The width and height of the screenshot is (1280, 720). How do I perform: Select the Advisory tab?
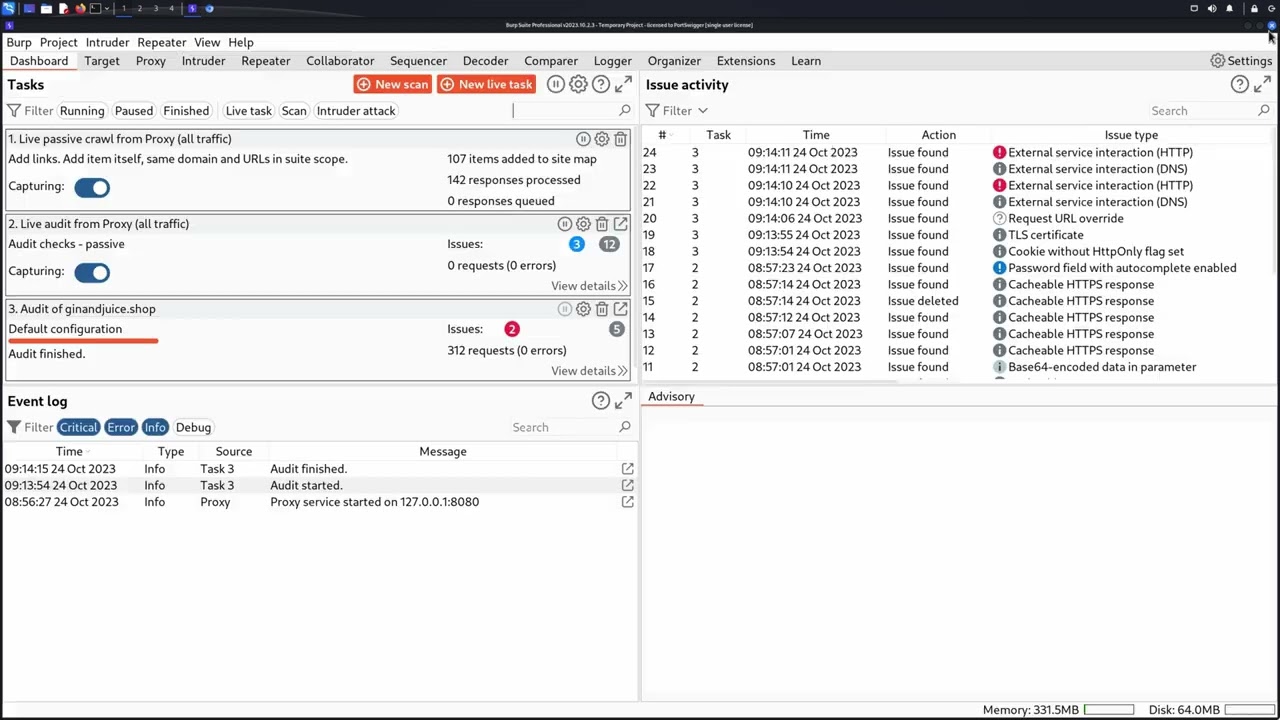pos(671,397)
